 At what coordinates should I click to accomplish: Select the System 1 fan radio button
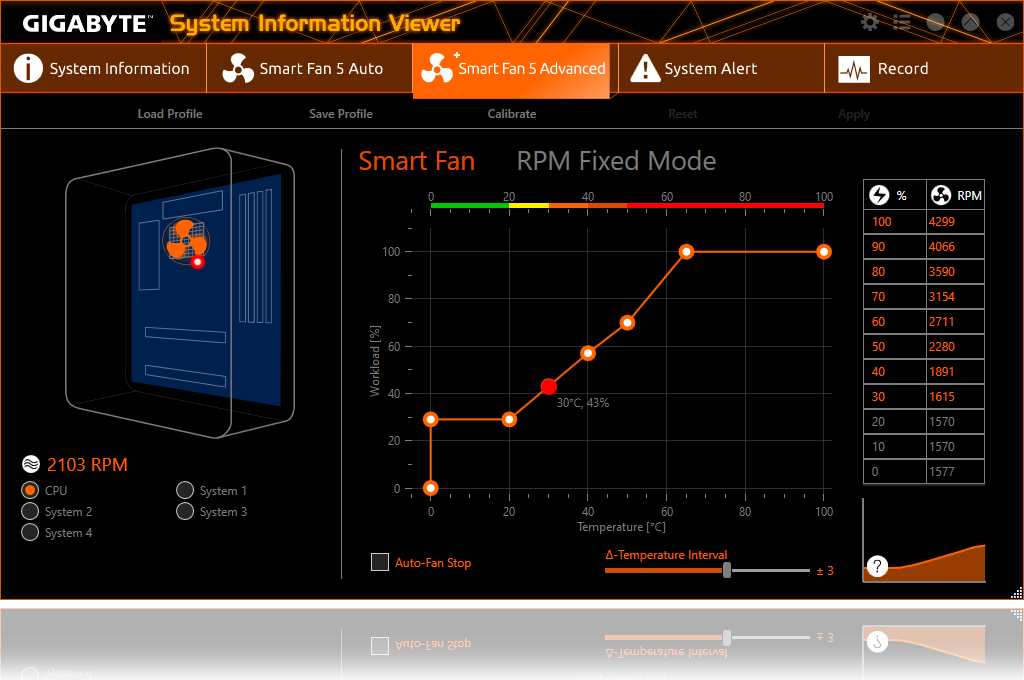[185, 490]
